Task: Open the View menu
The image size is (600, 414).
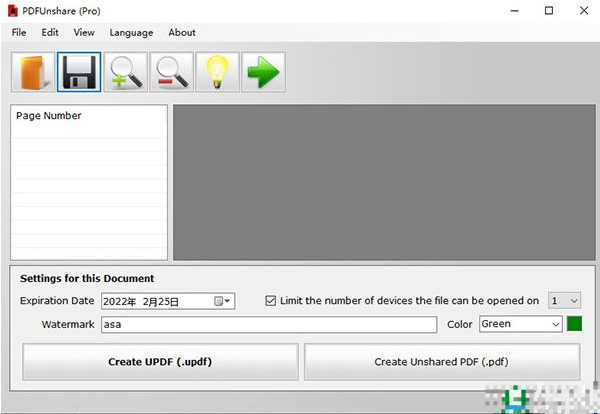Action: coord(84,33)
